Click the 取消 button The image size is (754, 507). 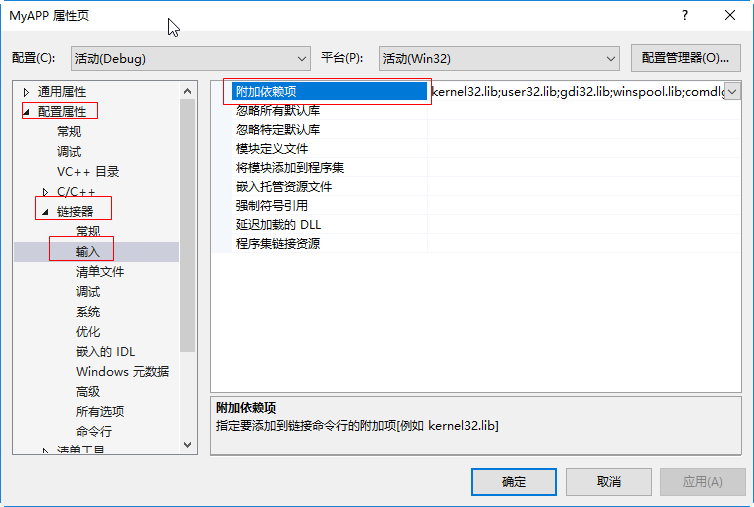coord(609,482)
